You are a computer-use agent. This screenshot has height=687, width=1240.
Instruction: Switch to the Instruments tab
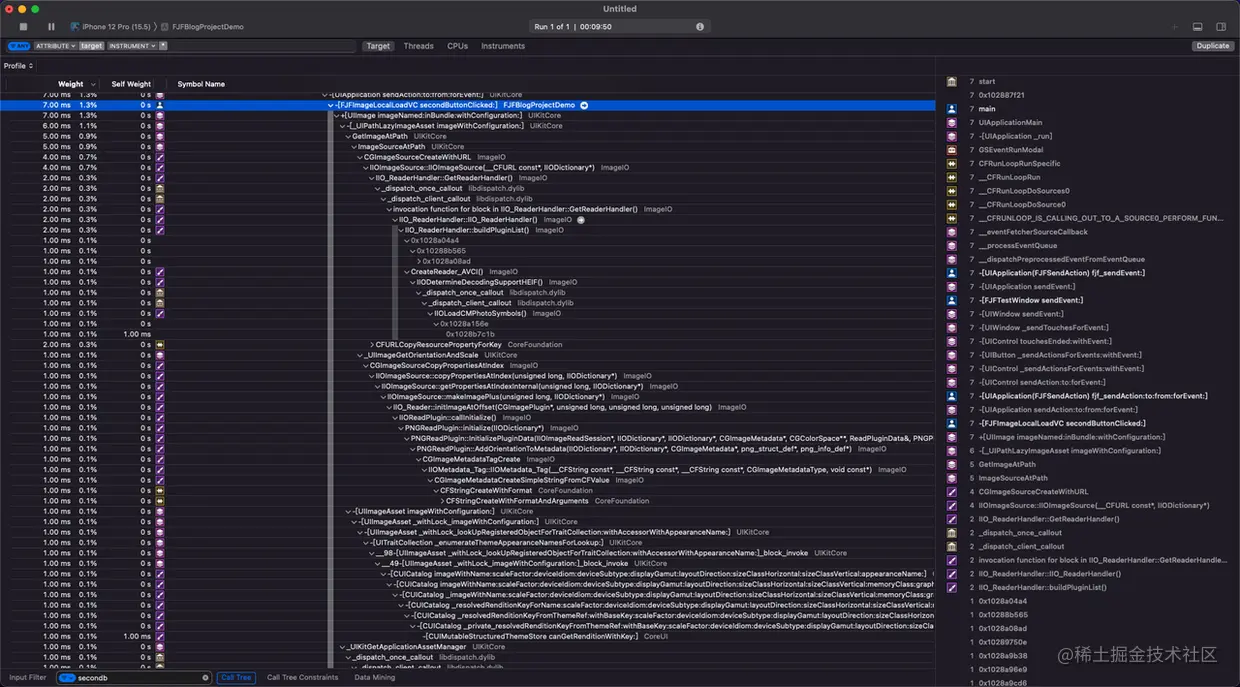click(x=503, y=46)
